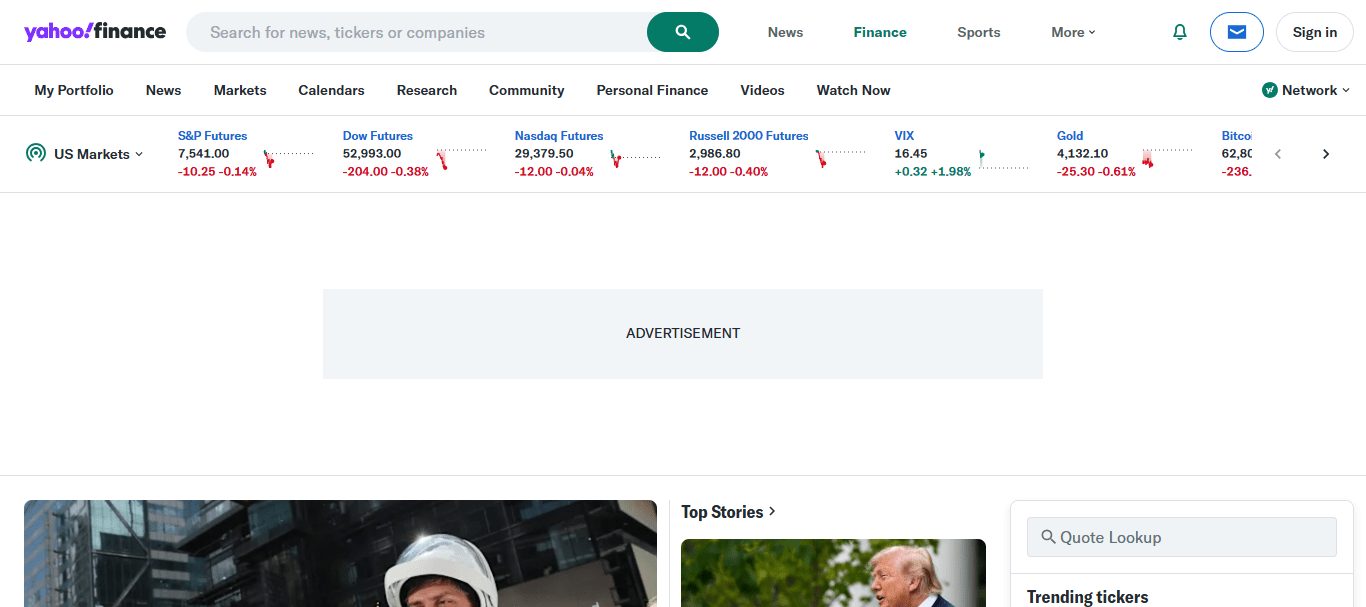
Task: Open the S&P Futures sparkline chart
Action: tap(289, 158)
